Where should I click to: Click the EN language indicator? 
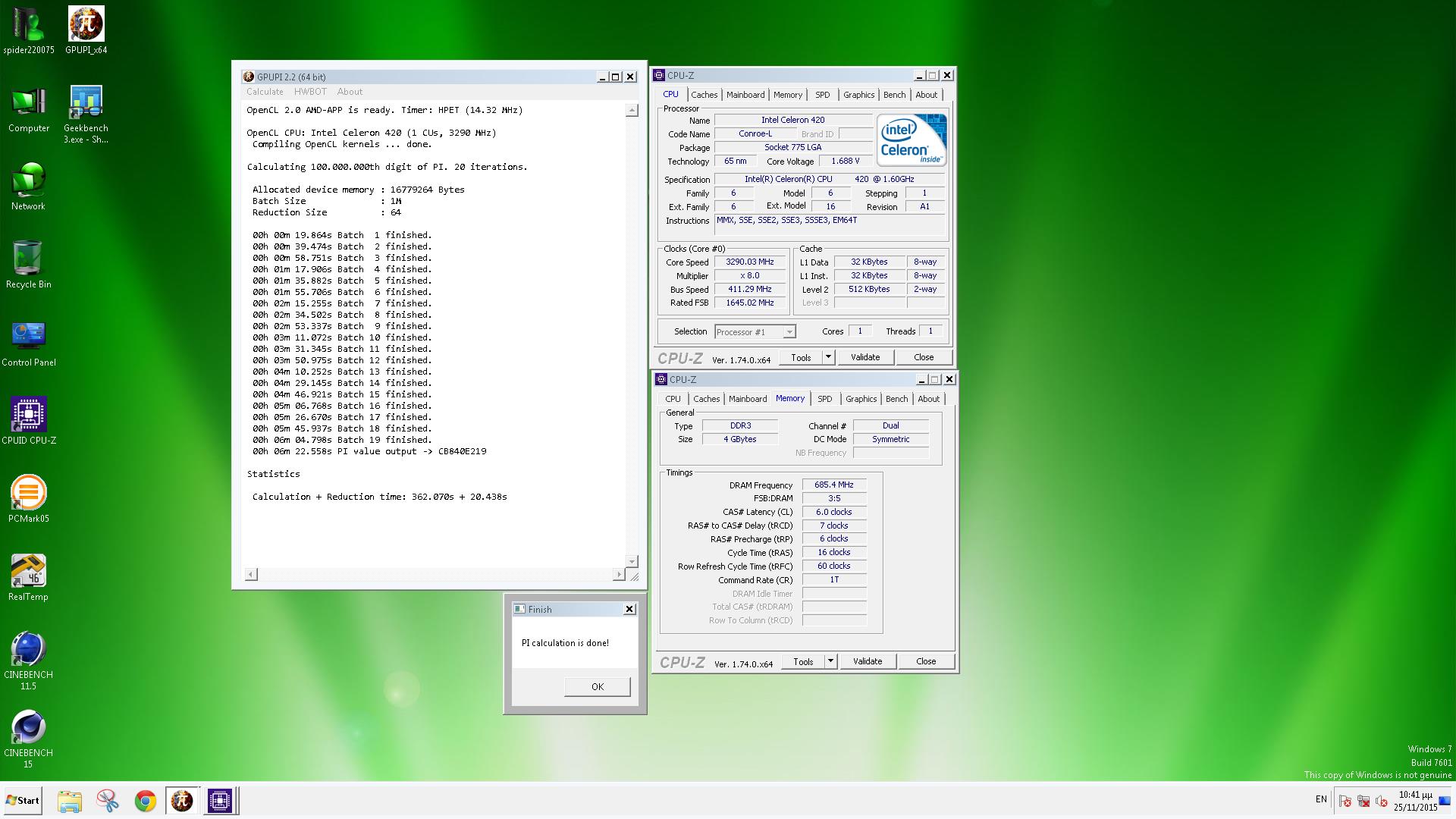[x=1321, y=799]
